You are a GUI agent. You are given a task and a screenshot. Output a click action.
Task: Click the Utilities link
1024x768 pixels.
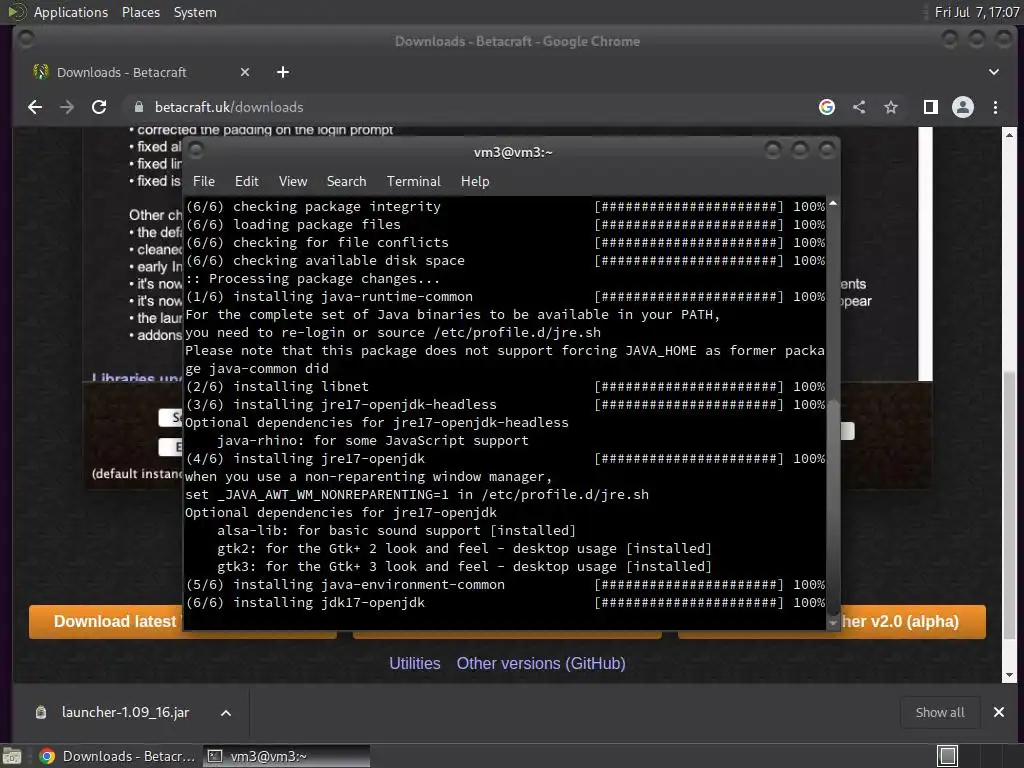point(415,664)
